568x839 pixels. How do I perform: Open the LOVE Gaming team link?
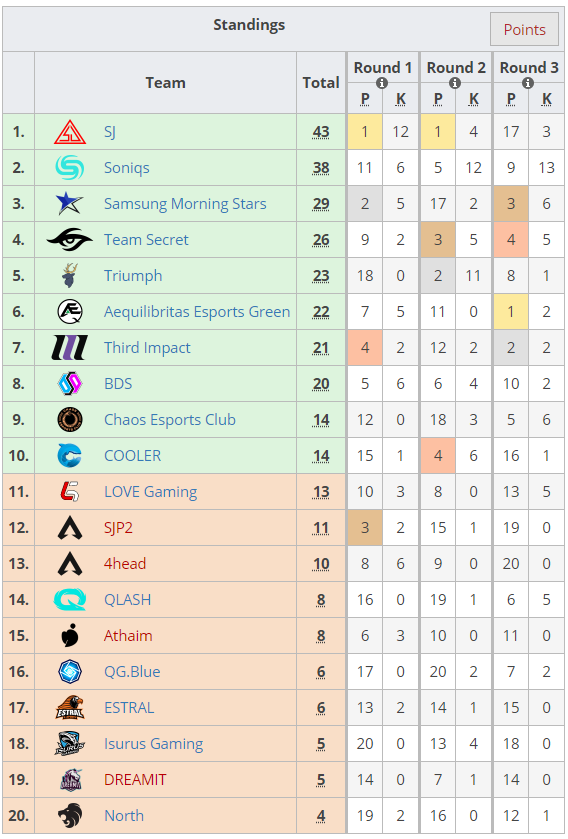point(150,492)
